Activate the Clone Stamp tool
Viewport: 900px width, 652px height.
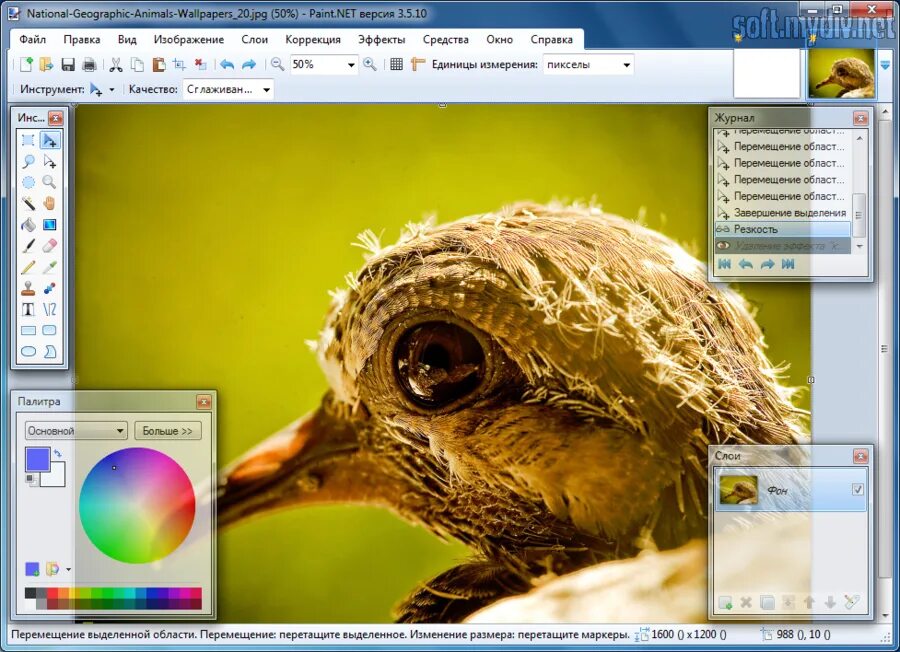click(x=28, y=288)
